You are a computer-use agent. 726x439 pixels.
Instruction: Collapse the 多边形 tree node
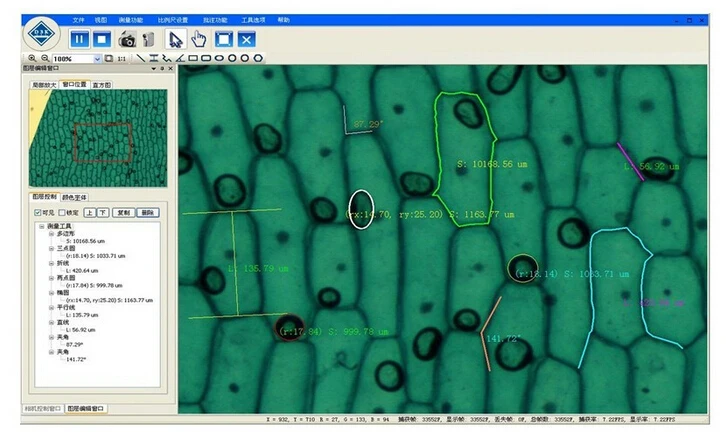click(51, 234)
